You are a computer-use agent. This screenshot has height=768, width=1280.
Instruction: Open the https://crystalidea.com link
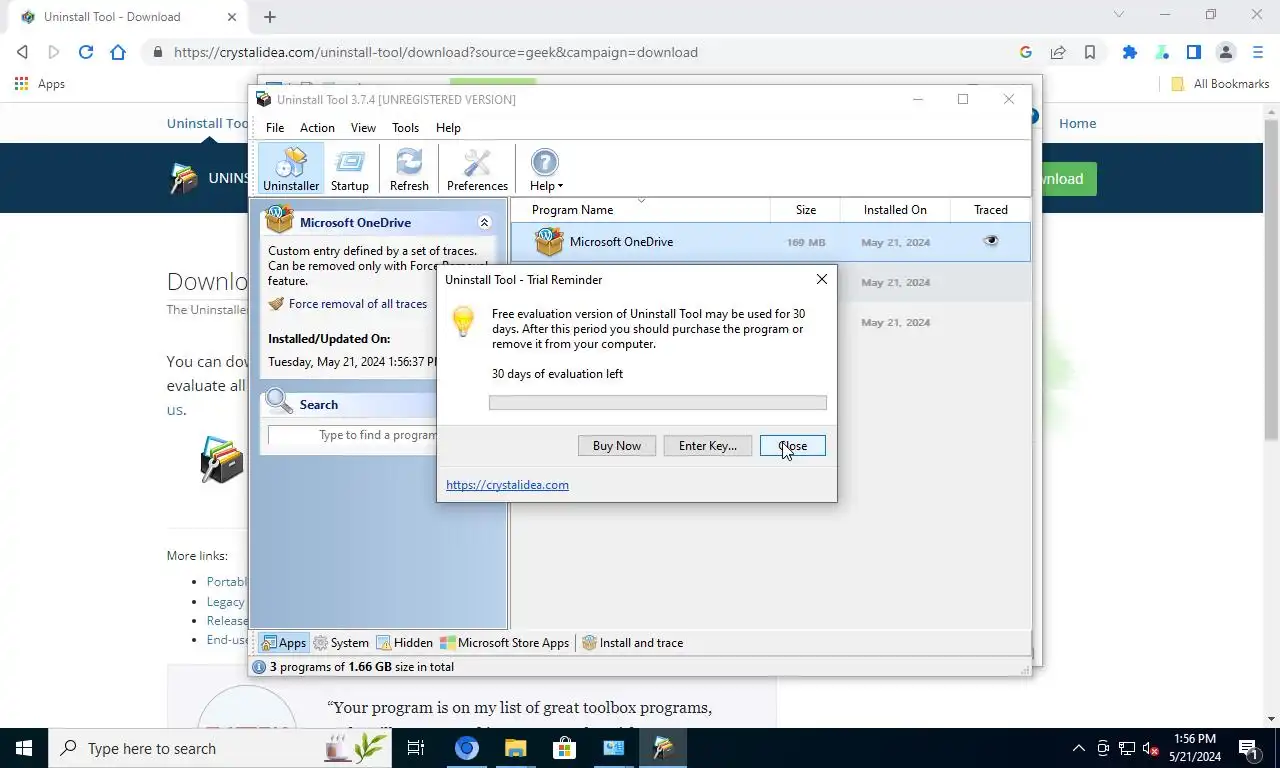[x=507, y=485]
